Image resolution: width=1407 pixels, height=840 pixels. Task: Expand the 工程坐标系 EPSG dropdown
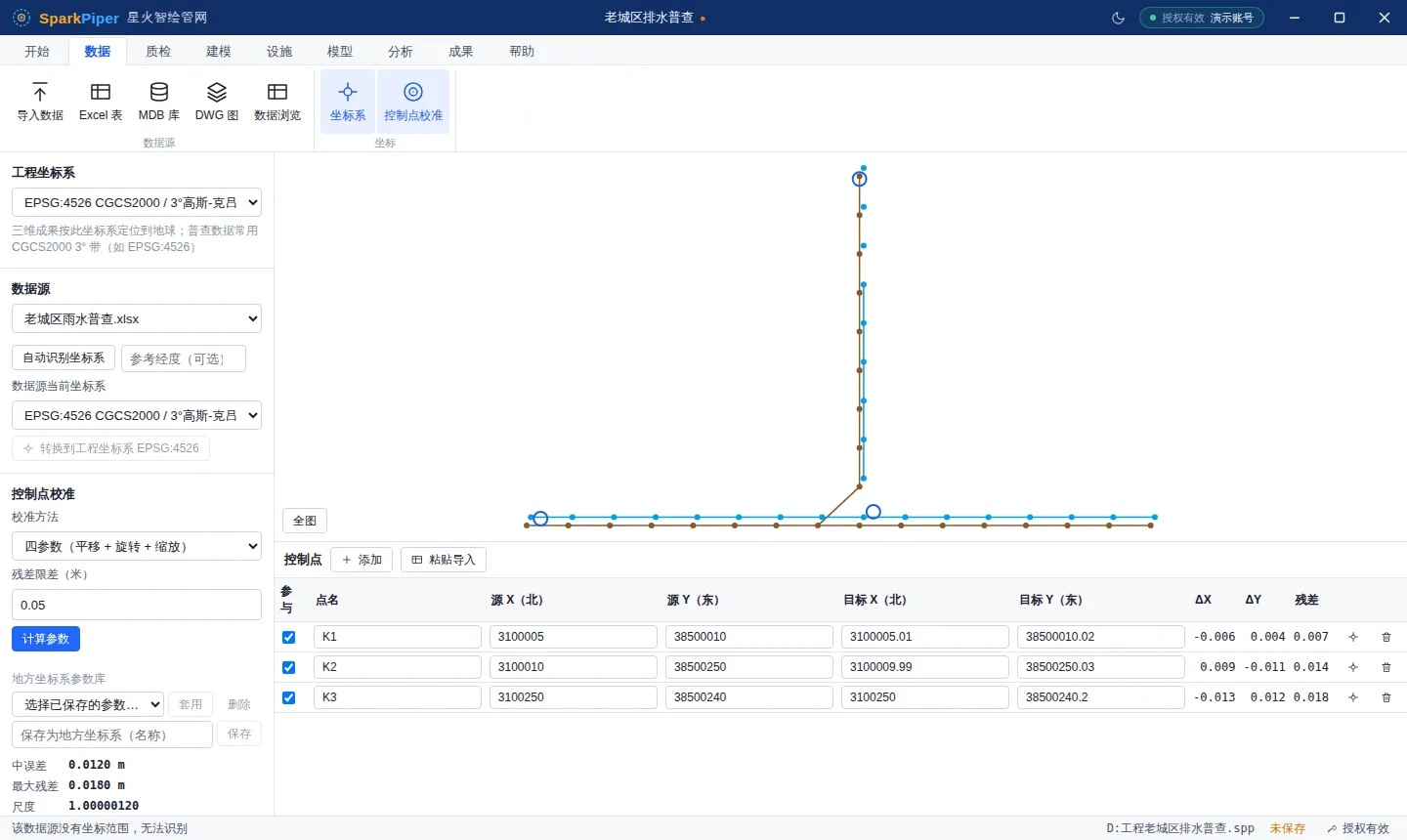click(137, 202)
